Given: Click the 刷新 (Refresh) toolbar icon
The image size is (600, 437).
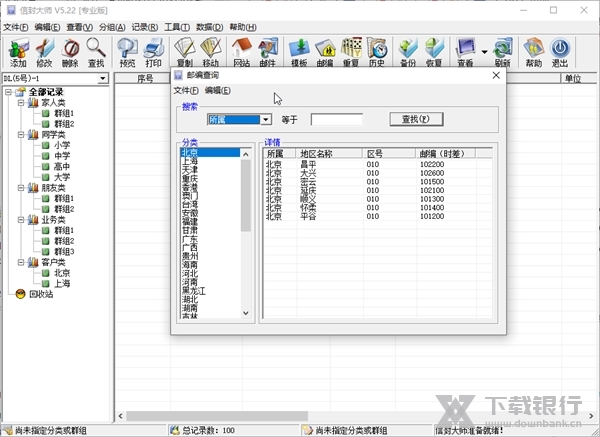Looking at the screenshot, I should [503, 52].
